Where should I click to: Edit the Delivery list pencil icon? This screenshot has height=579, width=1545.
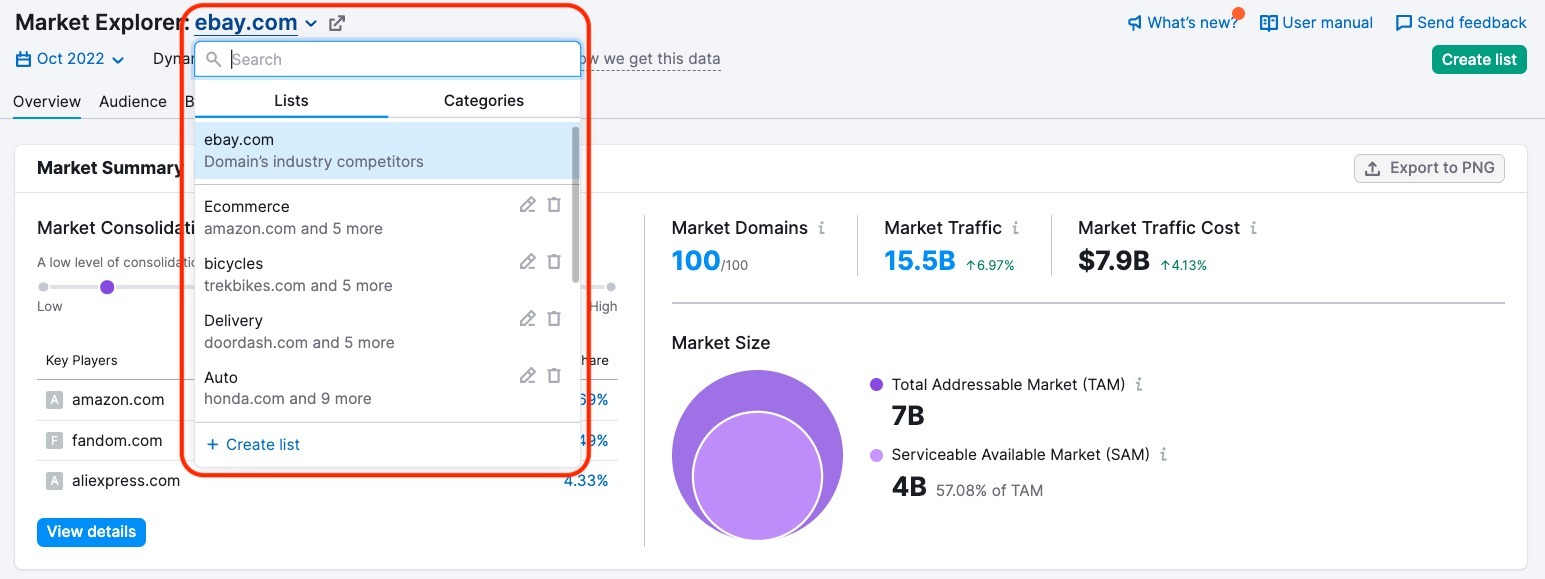pyautogui.click(x=527, y=319)
